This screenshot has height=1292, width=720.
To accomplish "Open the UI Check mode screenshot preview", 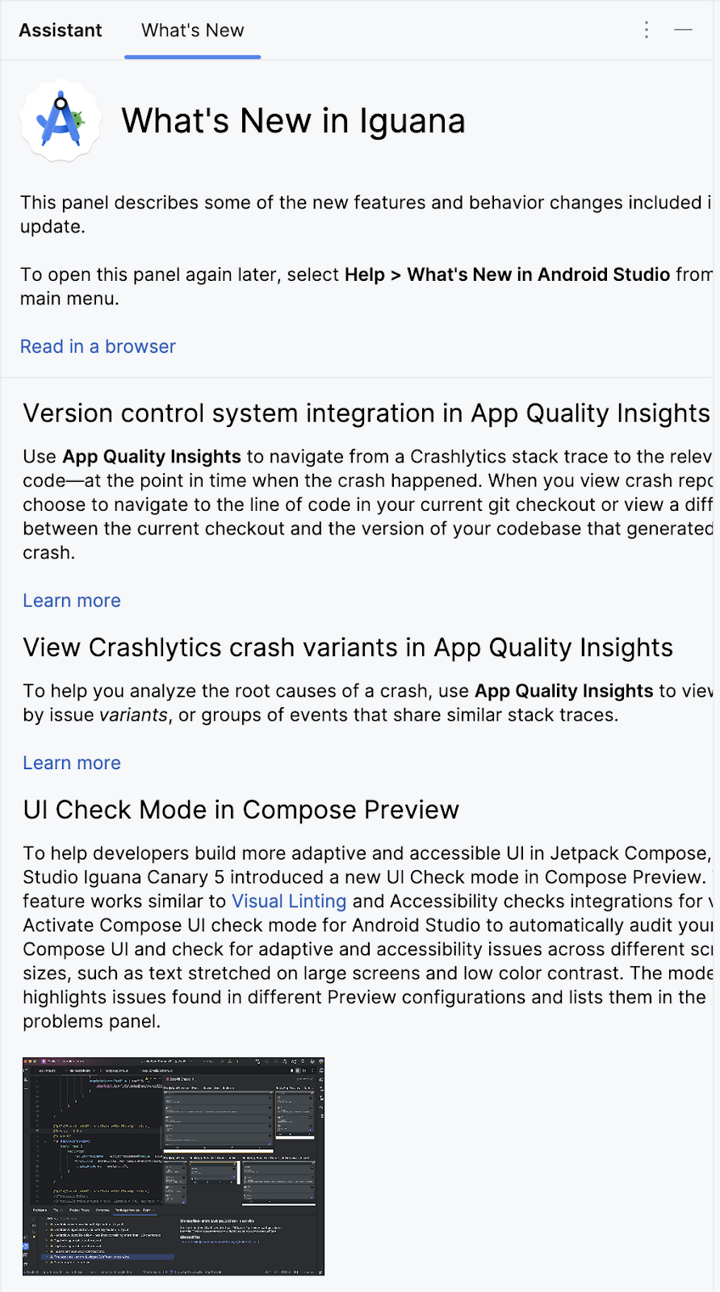I will (x=172, y=1165).
